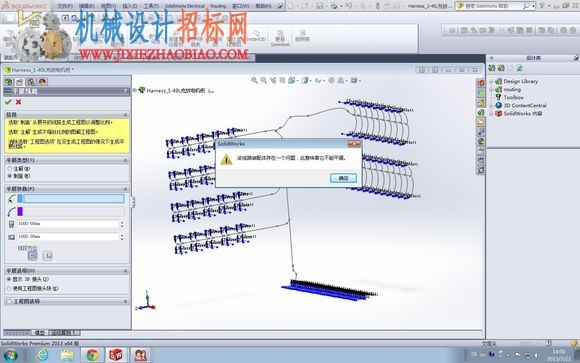This screenshot has height=363, width=580.
Task: Expand the Harness_1-40L flyout tree node
Action: pos(135,90)
